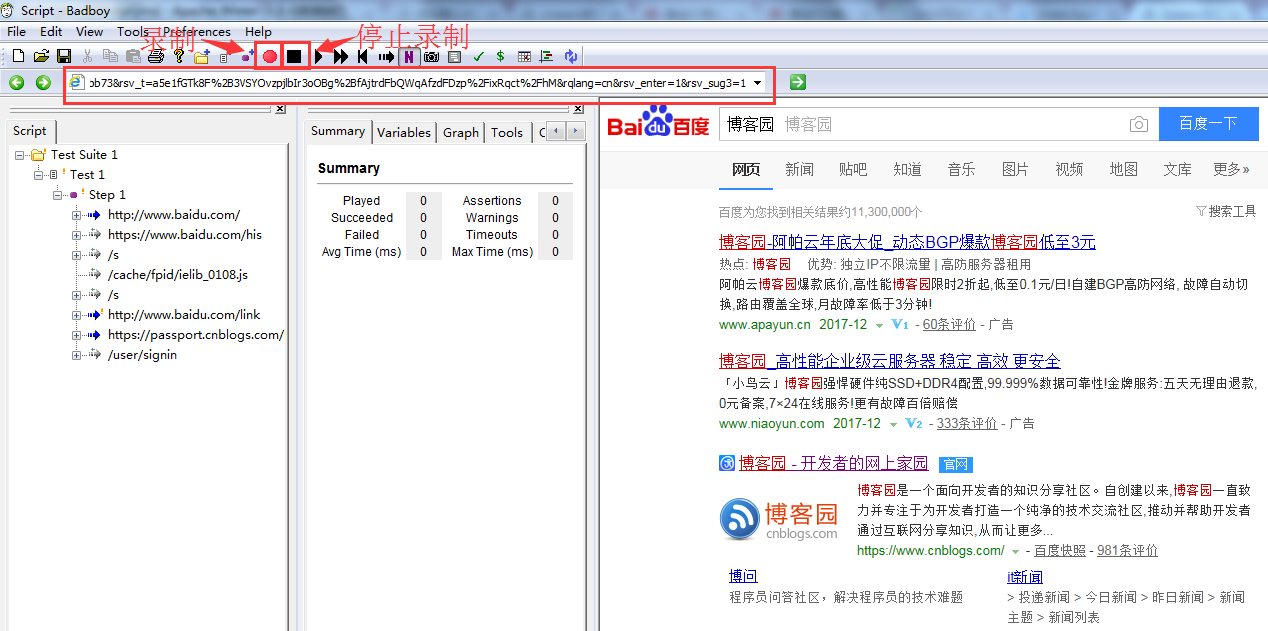Toggle the purple N navigation mode button
The width and height of the screenshot is (1268, 631).
409,56
